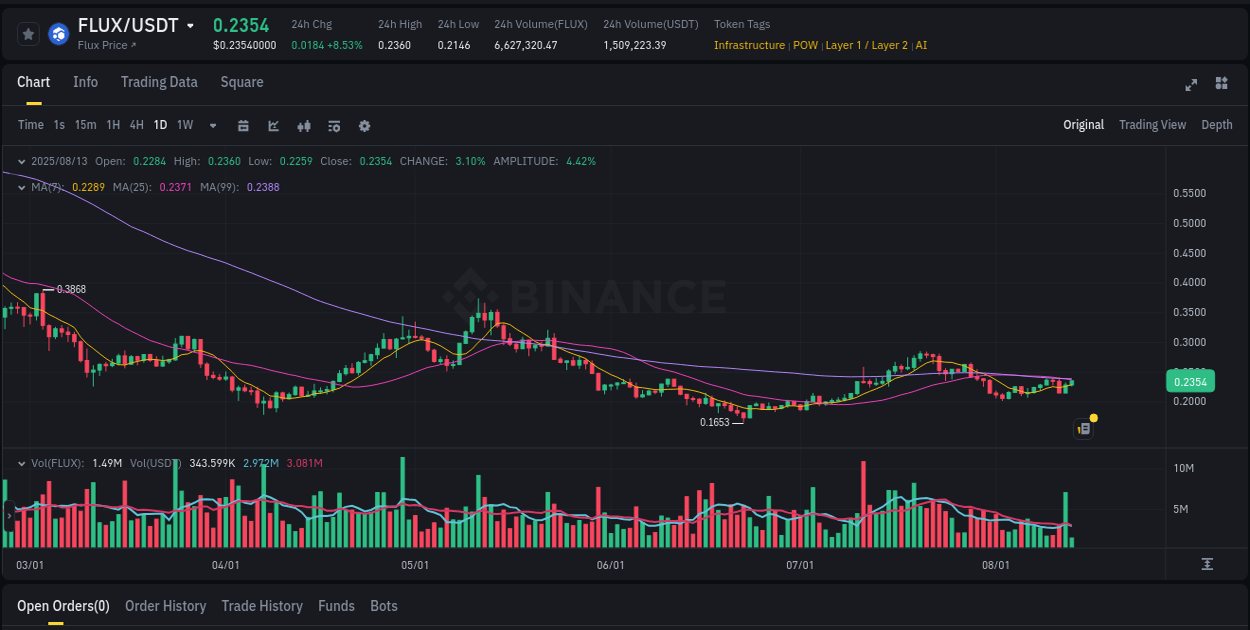1250x630 pixels.
Task: Open the indicators list icon
Action: coord(334,126)
